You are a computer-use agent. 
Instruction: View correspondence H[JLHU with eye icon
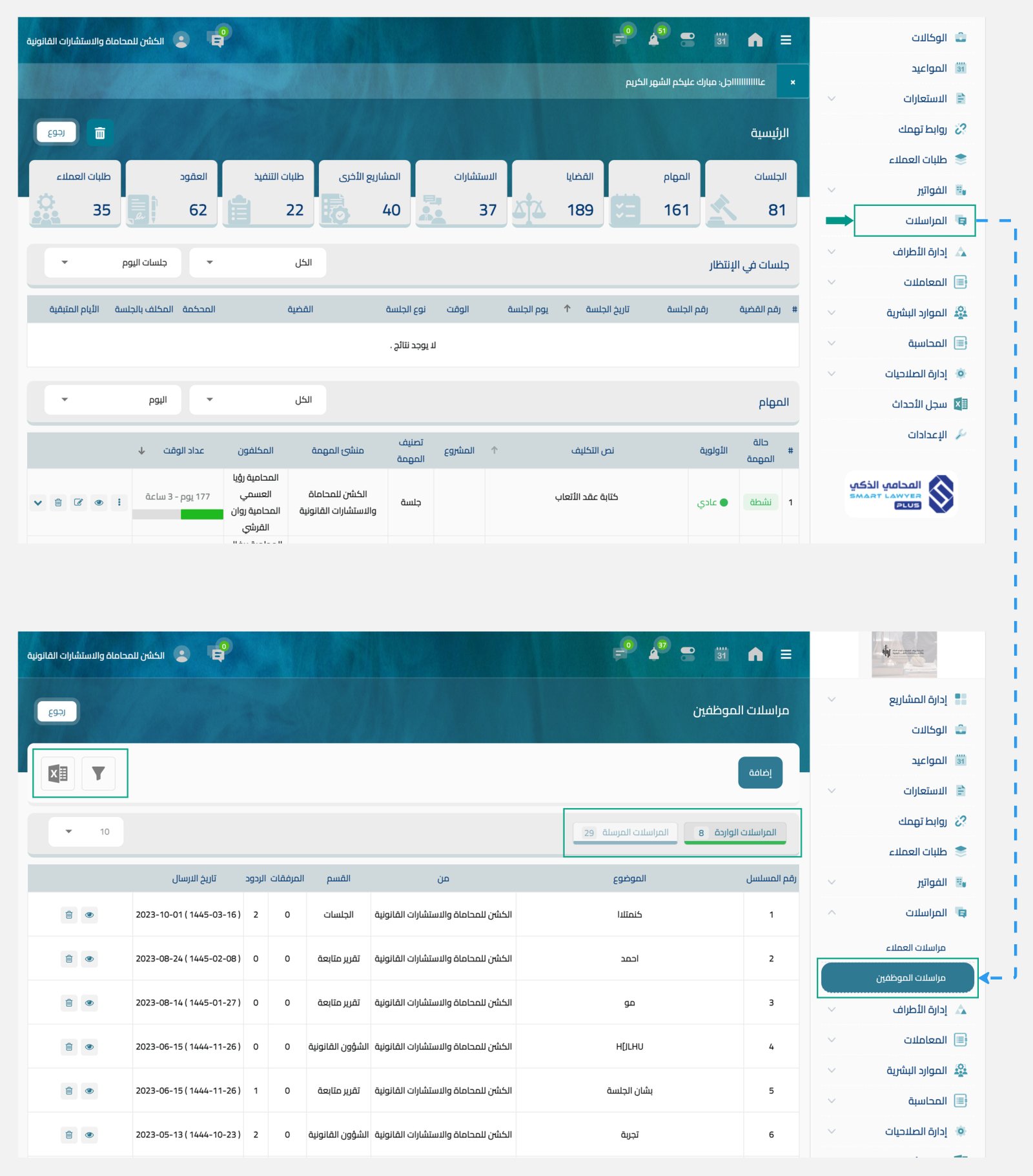90,1046
